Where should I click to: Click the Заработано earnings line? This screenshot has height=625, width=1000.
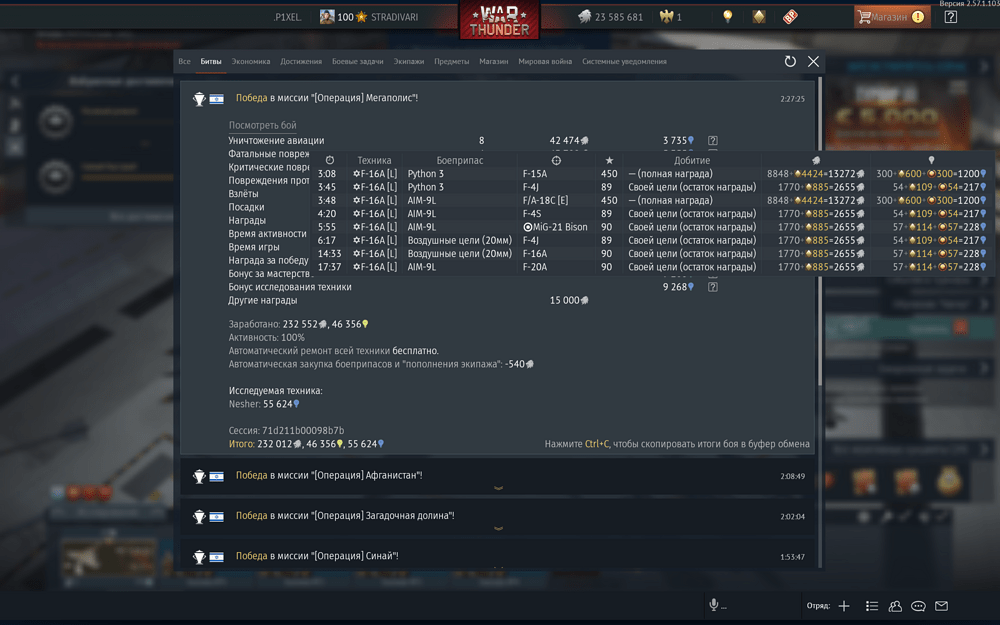[x=298, y=324]
